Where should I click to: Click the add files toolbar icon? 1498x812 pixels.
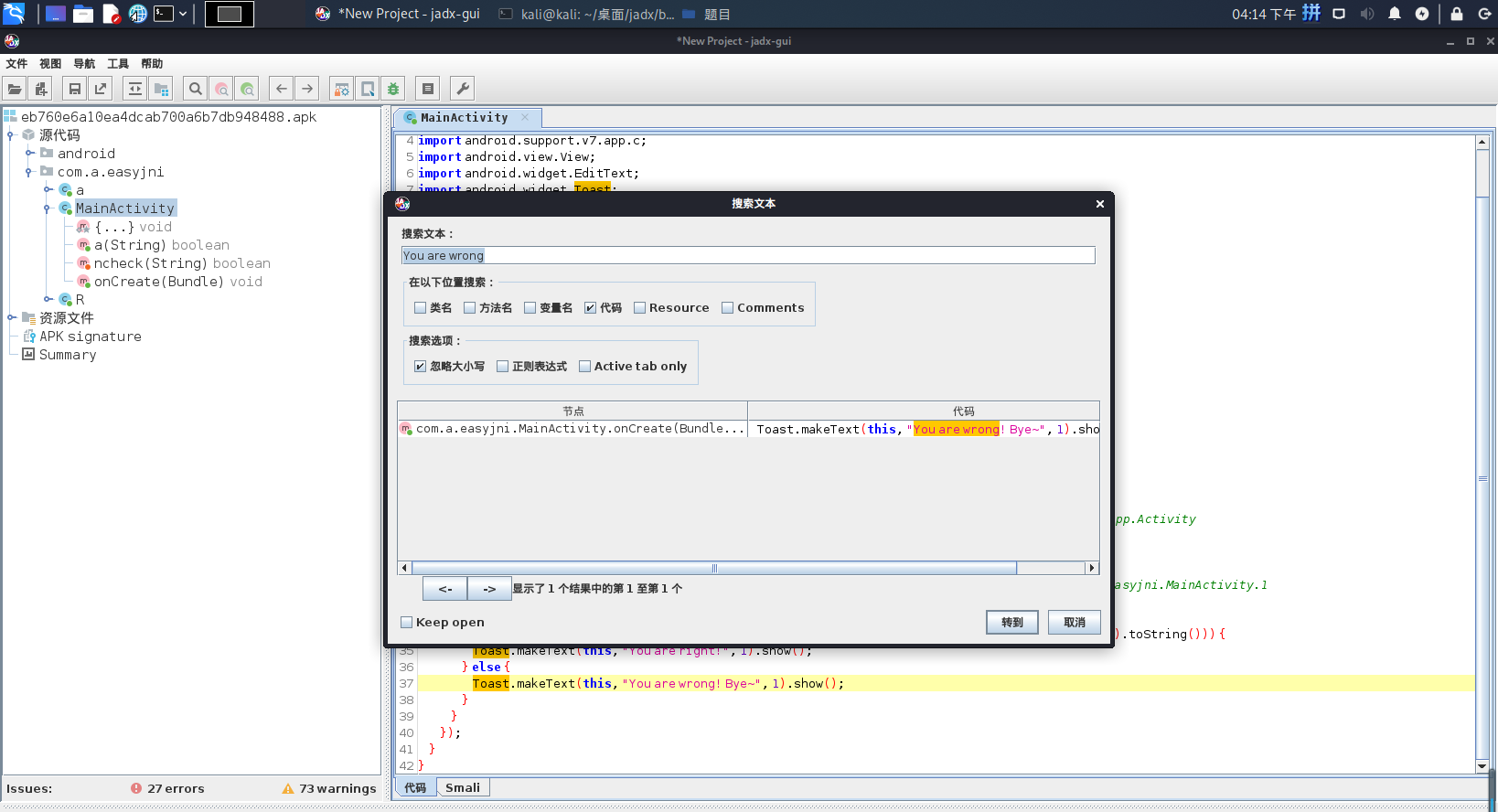(41, 89)
